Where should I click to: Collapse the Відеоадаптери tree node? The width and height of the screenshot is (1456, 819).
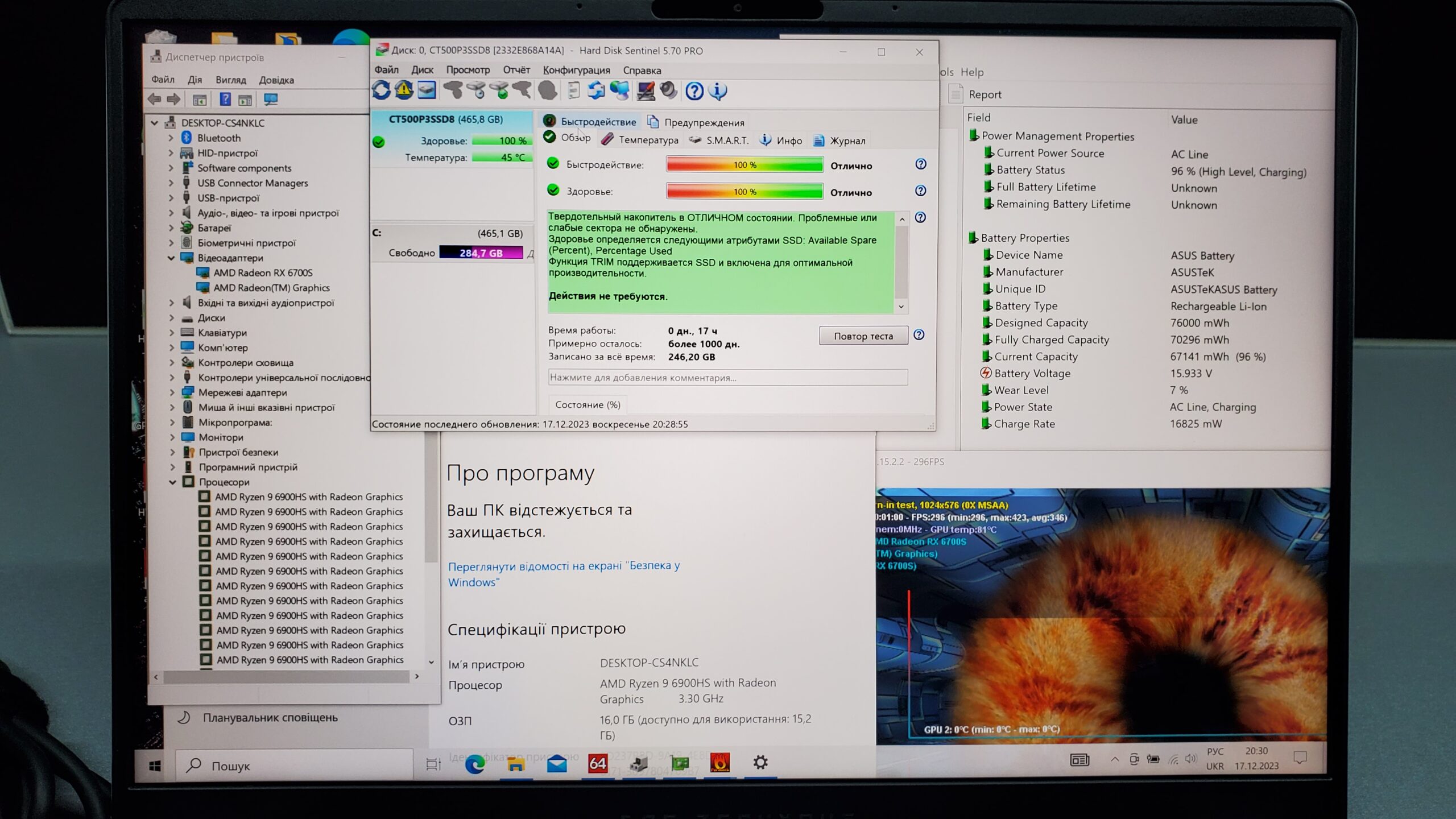[x=171, y=258]
